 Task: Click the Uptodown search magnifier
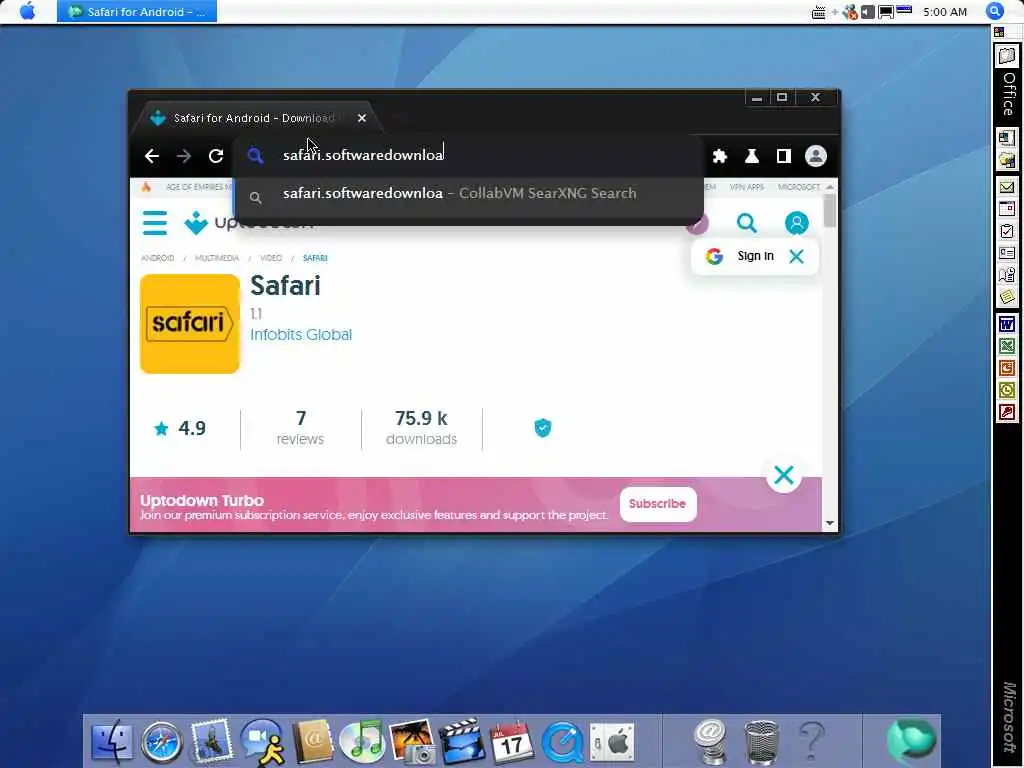[746, 223]
